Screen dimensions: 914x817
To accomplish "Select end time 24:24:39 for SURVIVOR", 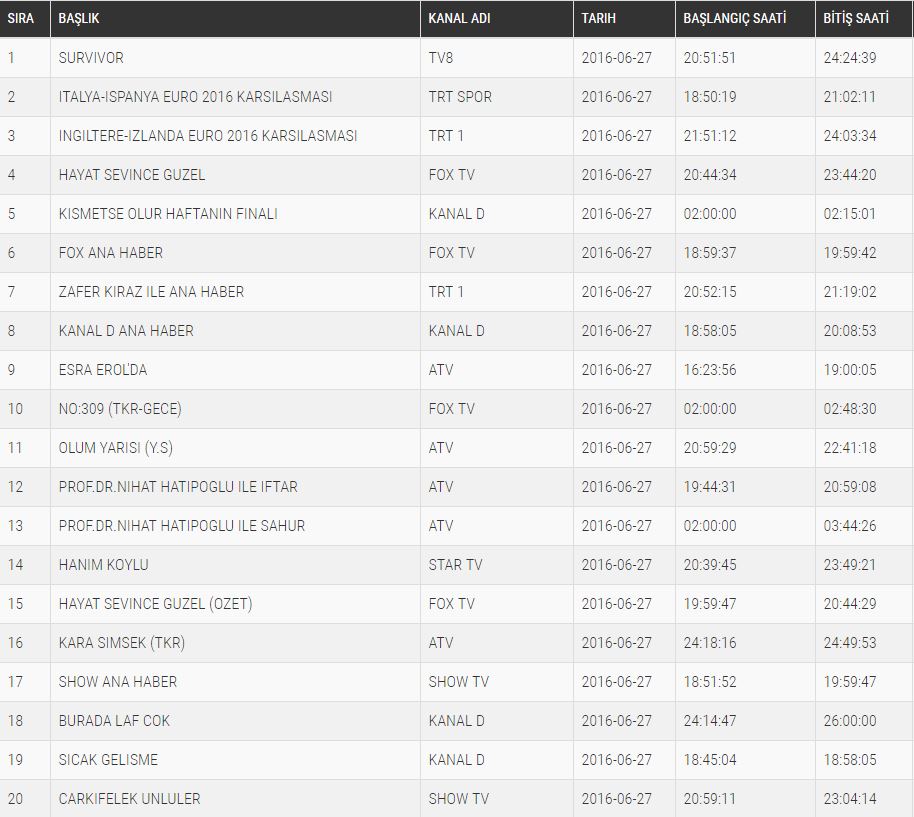I will point(850,58).
